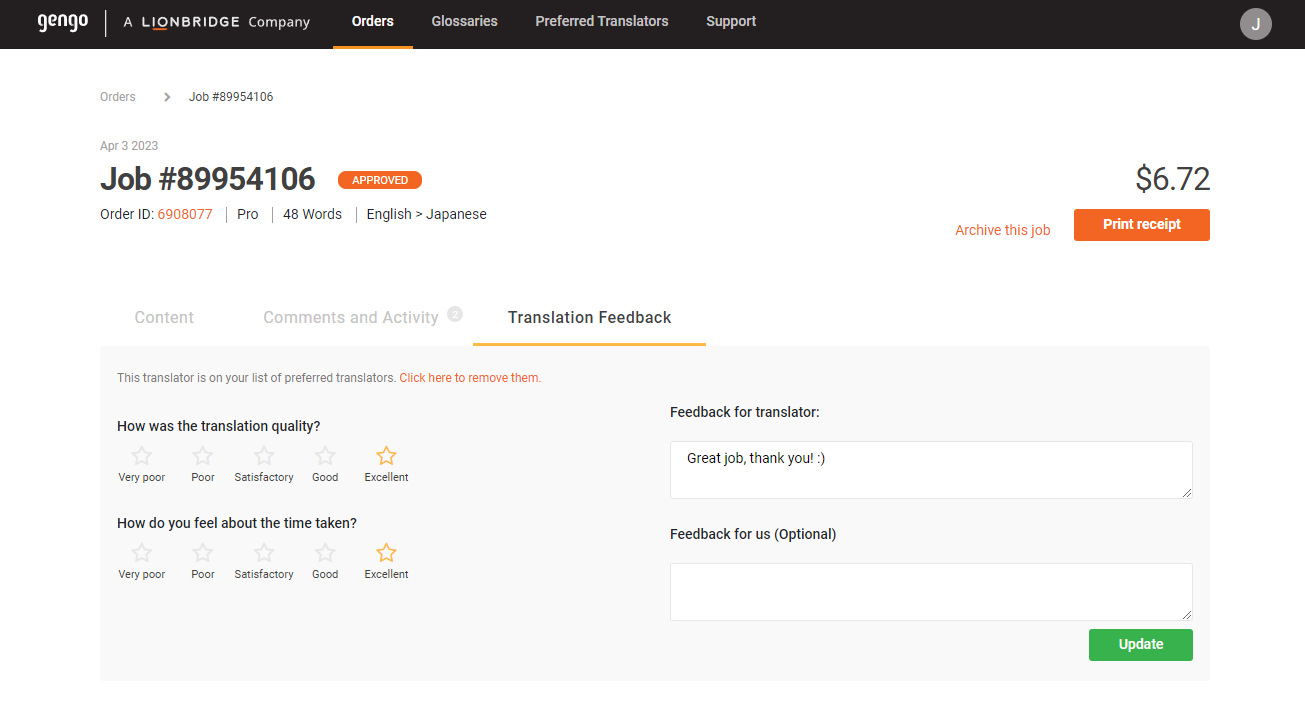Click the APPROVED status badge

pos(380,180)
